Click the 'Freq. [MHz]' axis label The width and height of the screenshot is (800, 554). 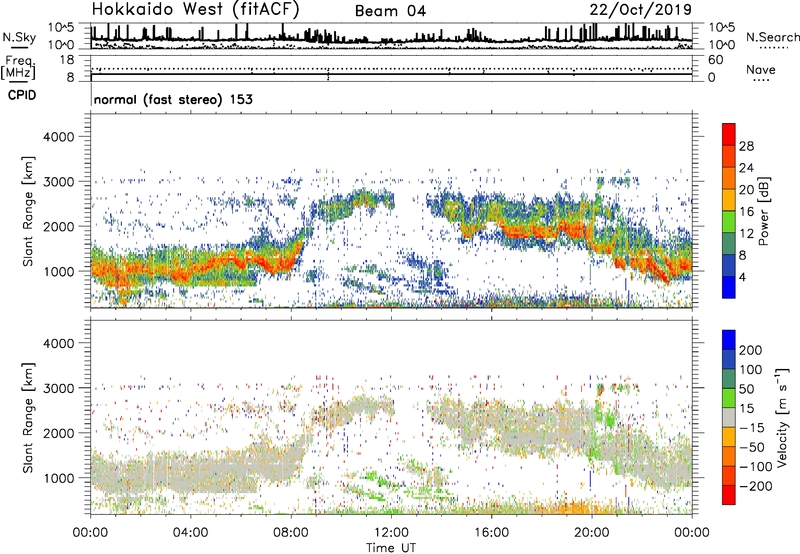click(18, 68)
